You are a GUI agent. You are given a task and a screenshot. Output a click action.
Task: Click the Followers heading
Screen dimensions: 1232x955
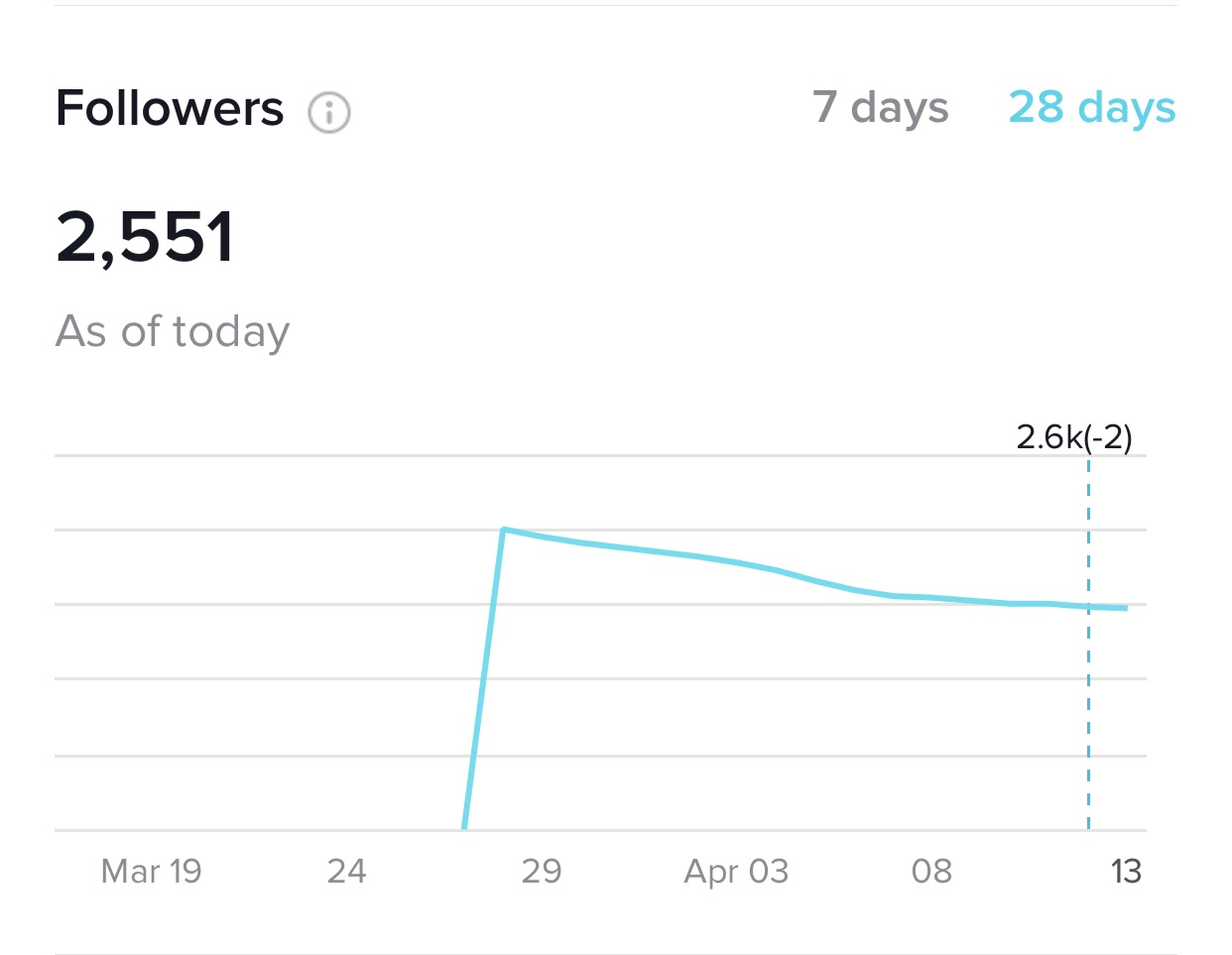[170, 108]
